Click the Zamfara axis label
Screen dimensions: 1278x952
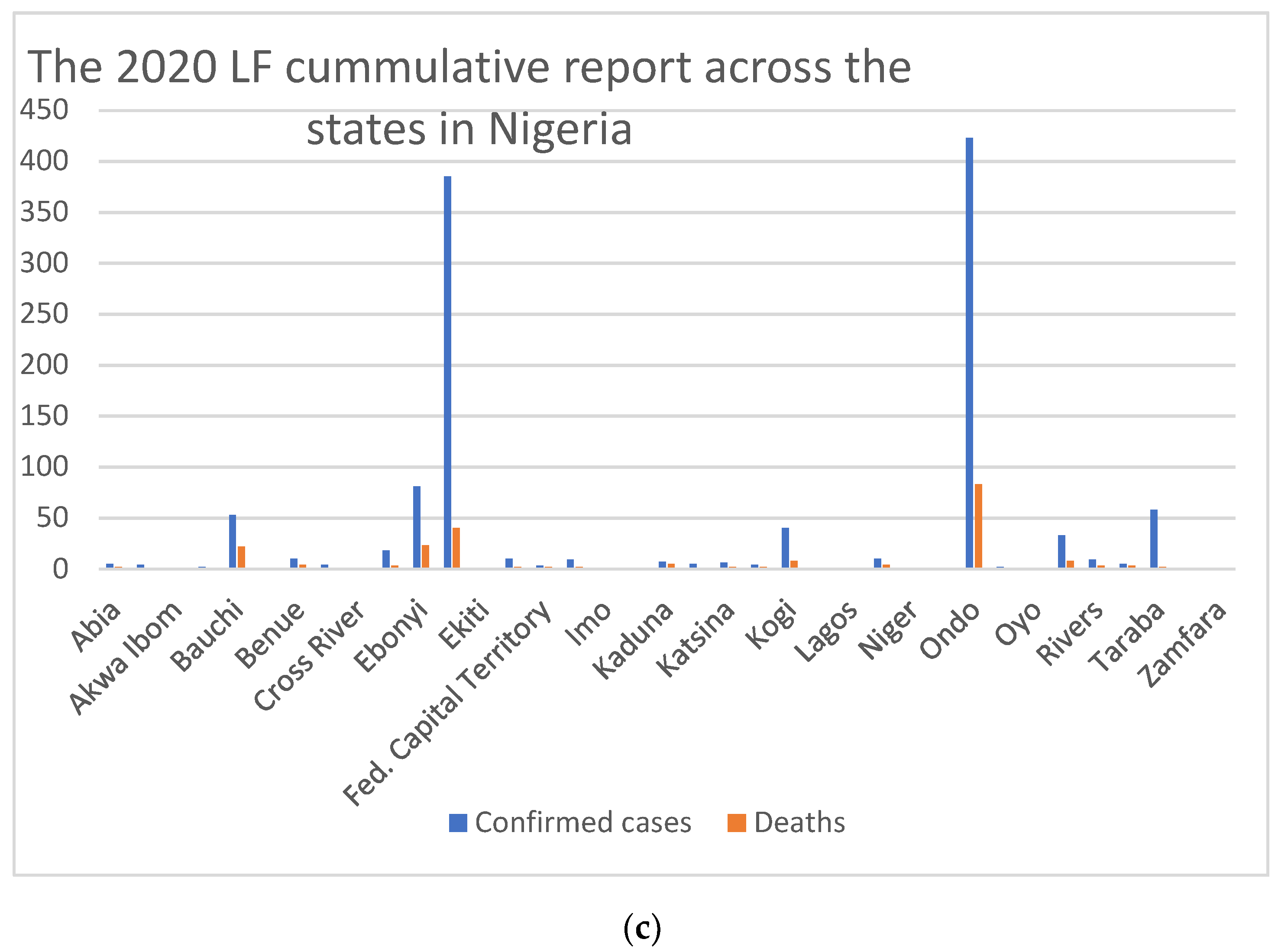[1182, 645]
